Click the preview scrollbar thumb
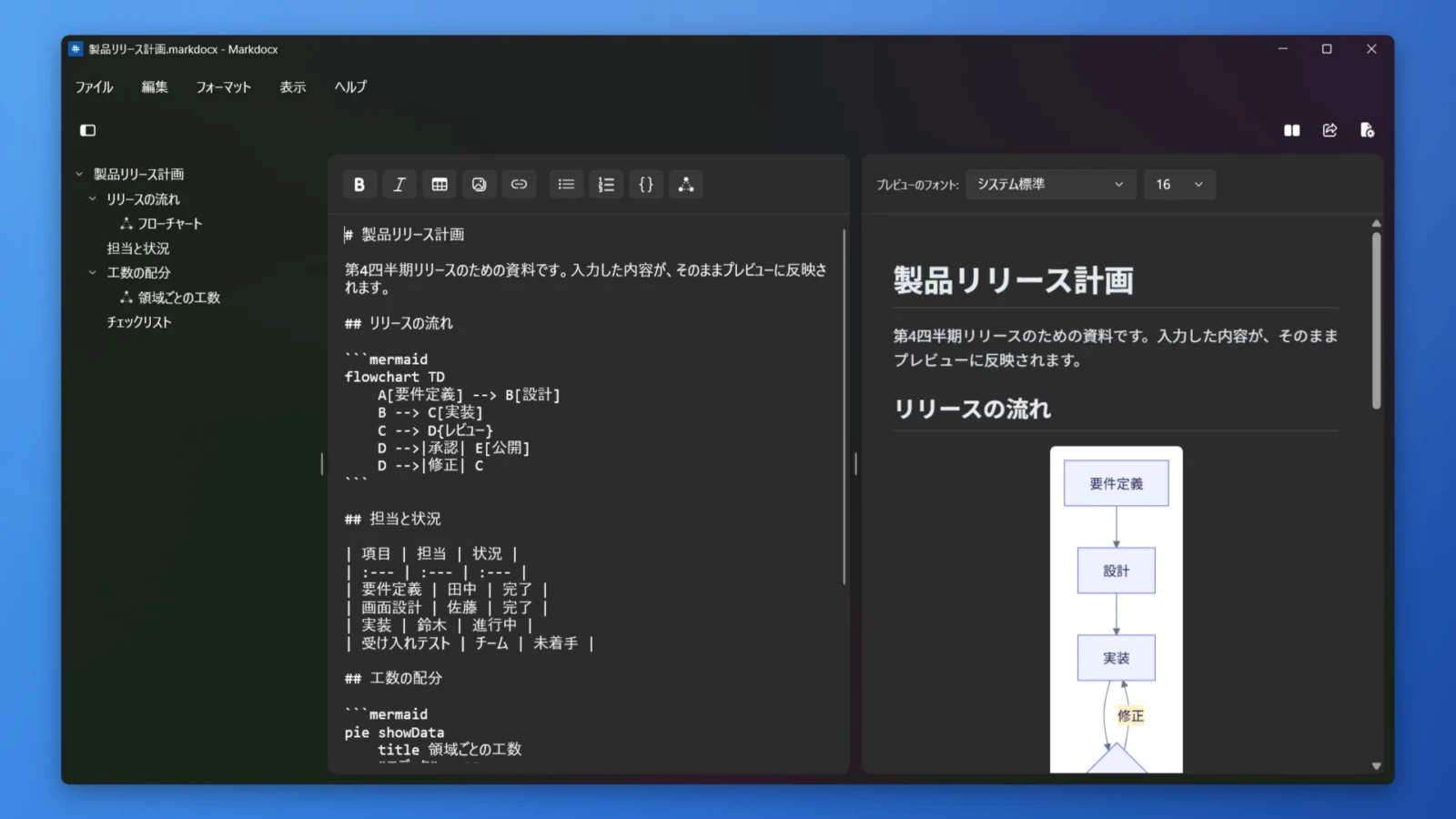Image resolution: width=1456 pixels, height=819 pixels. (x=1376, y=320)
